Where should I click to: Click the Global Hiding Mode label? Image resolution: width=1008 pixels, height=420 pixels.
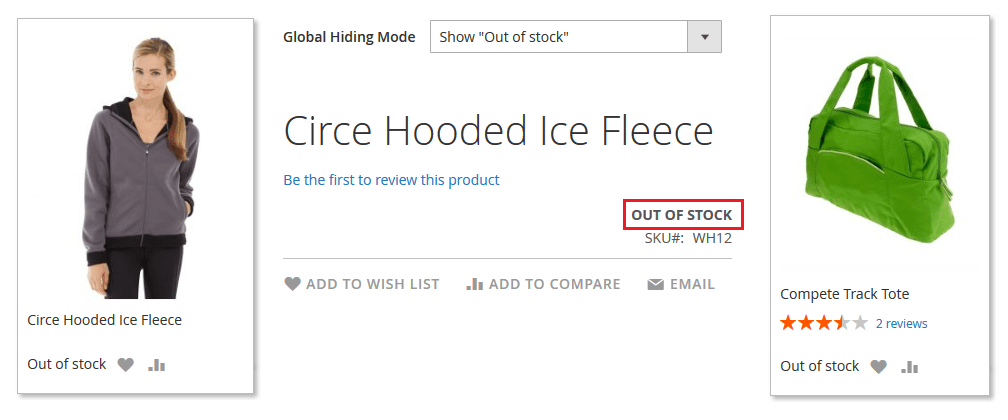coord(349,37)
